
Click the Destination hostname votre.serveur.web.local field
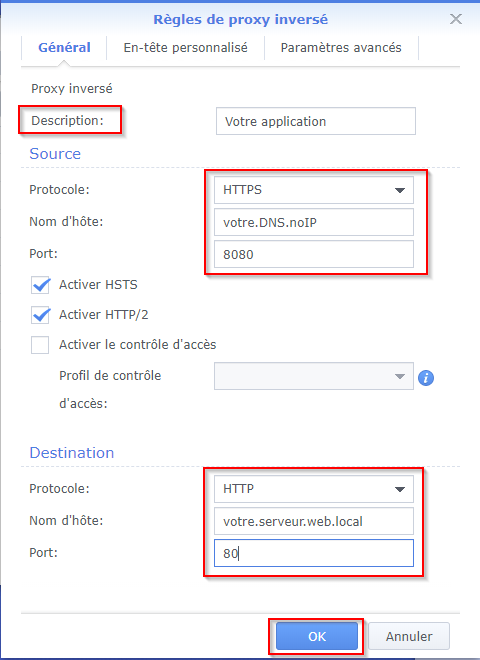click(314, 521)
